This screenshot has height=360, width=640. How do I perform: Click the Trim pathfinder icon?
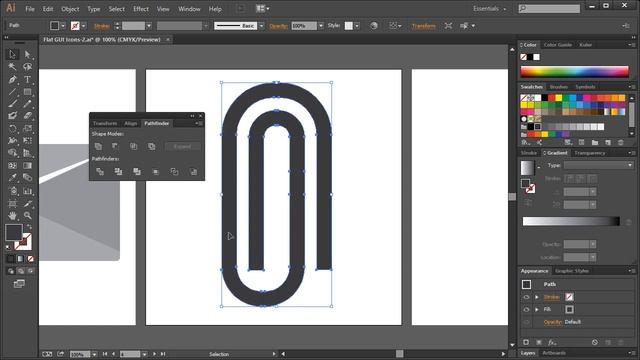(118, 172)
